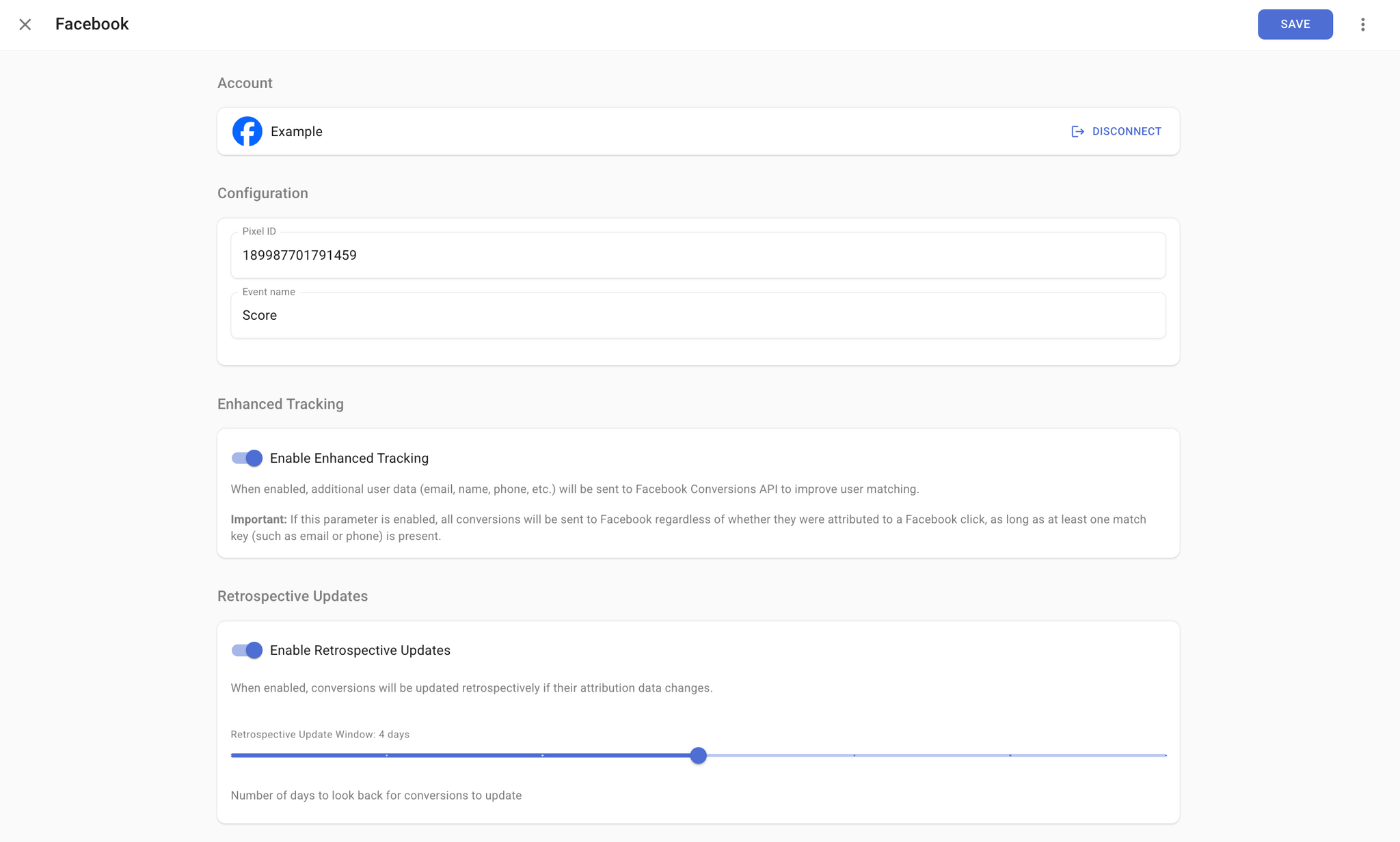The image size is (1400, 842).
Task: Open the three-dot more options menu
Action: [x=1362, y=25]
